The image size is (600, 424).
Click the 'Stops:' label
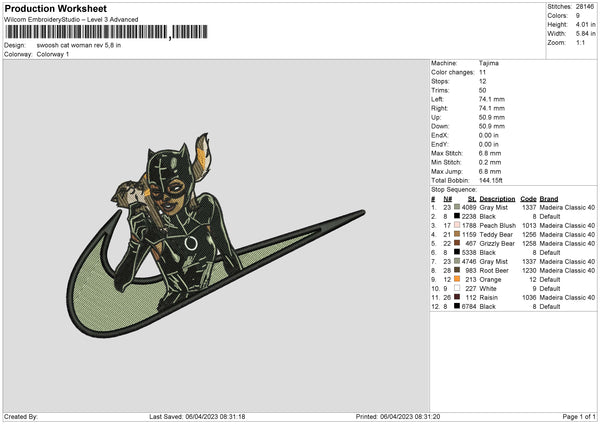[440, 81]
